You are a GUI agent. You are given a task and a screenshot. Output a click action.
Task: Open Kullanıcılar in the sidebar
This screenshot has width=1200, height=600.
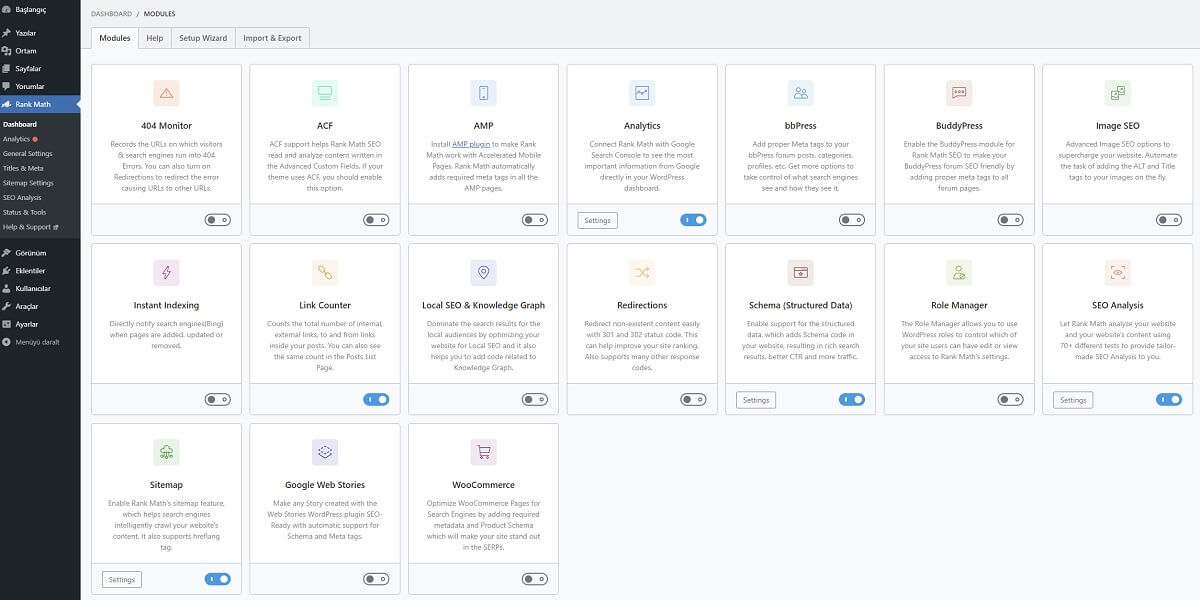(x=40, y=288)
